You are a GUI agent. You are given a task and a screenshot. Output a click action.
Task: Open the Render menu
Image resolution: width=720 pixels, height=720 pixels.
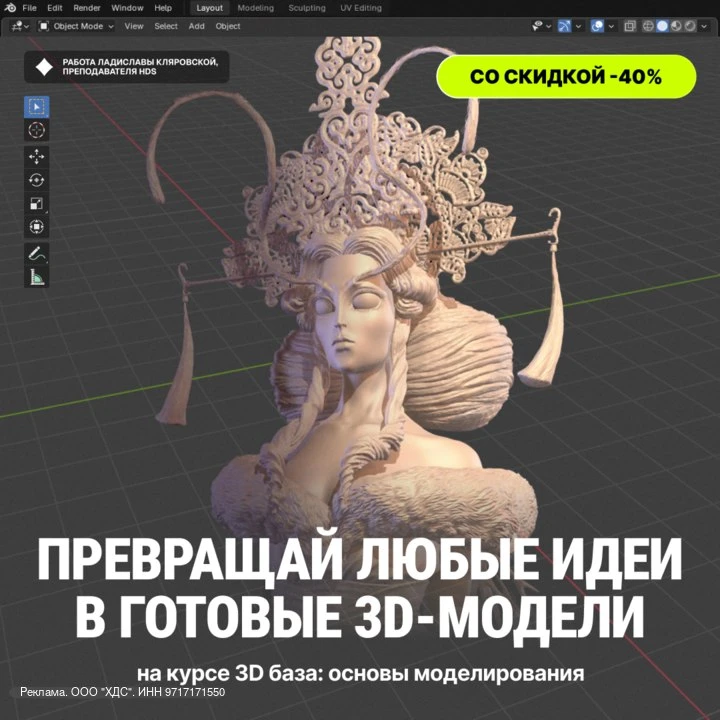87,8
